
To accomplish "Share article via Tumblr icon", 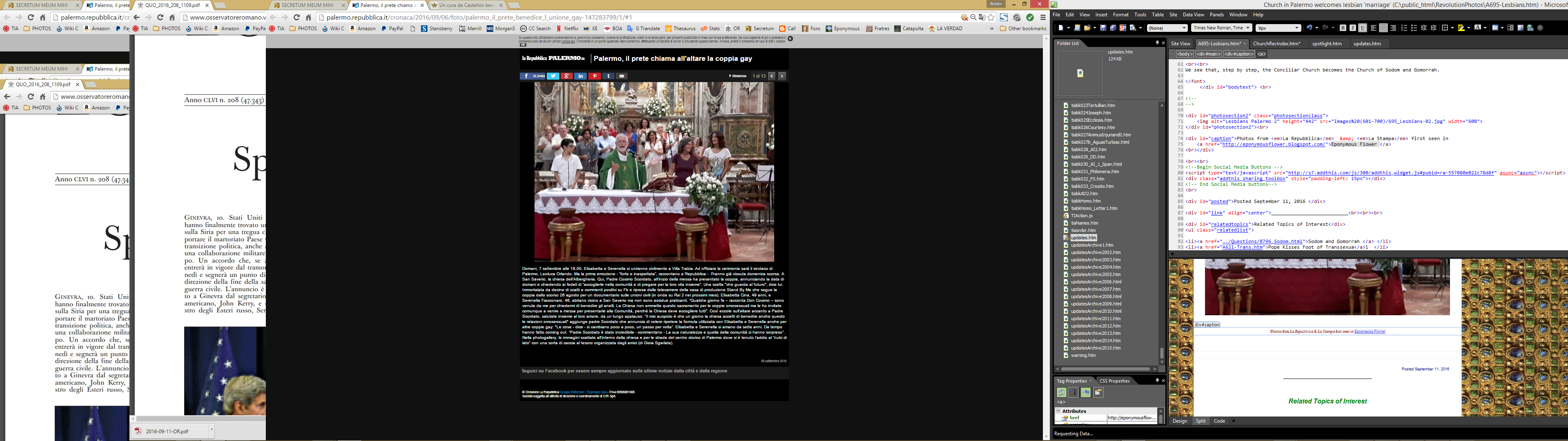I will [x=609, y=76].
